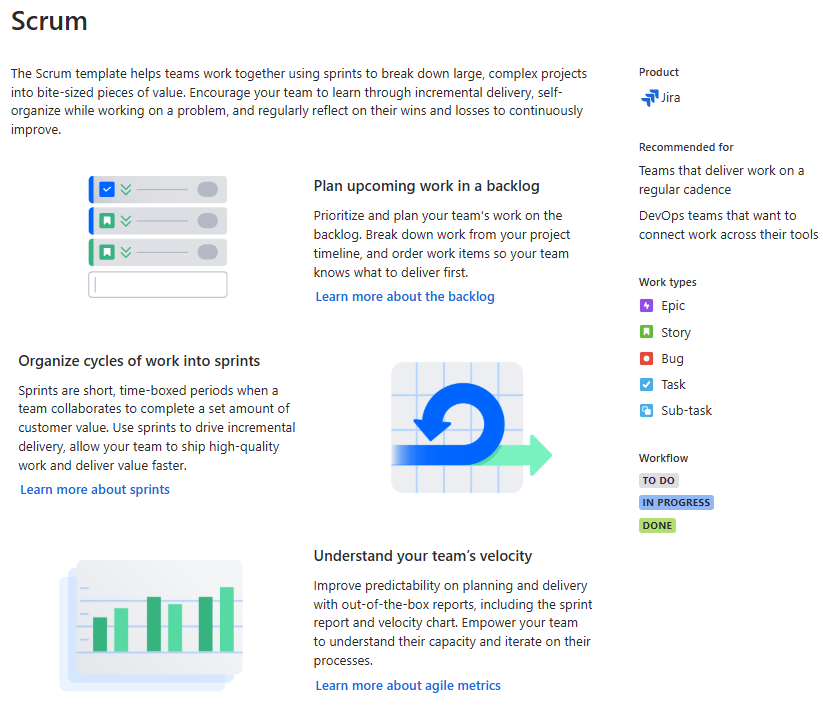Viewport: 823px width, 714px height.
Task: Click the TO DO workflow status lozenge
Action: (x=658, y=480)
